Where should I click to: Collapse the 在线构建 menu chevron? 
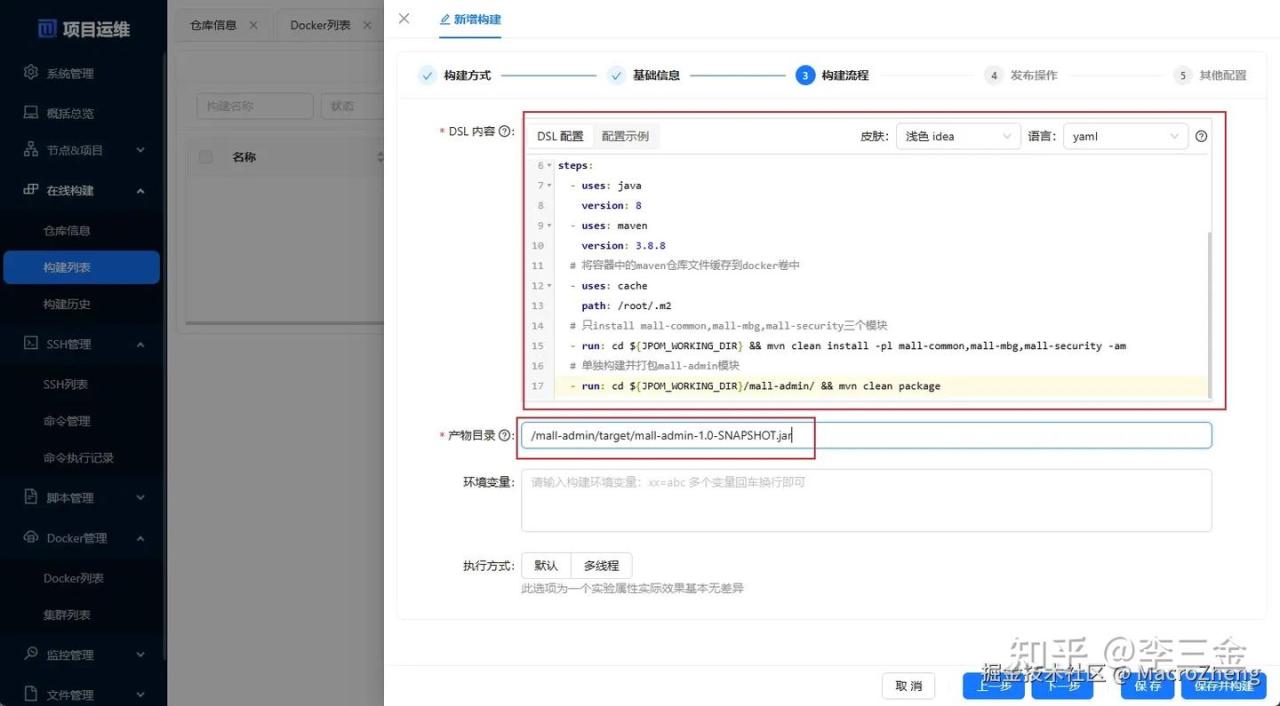(140, 190)
